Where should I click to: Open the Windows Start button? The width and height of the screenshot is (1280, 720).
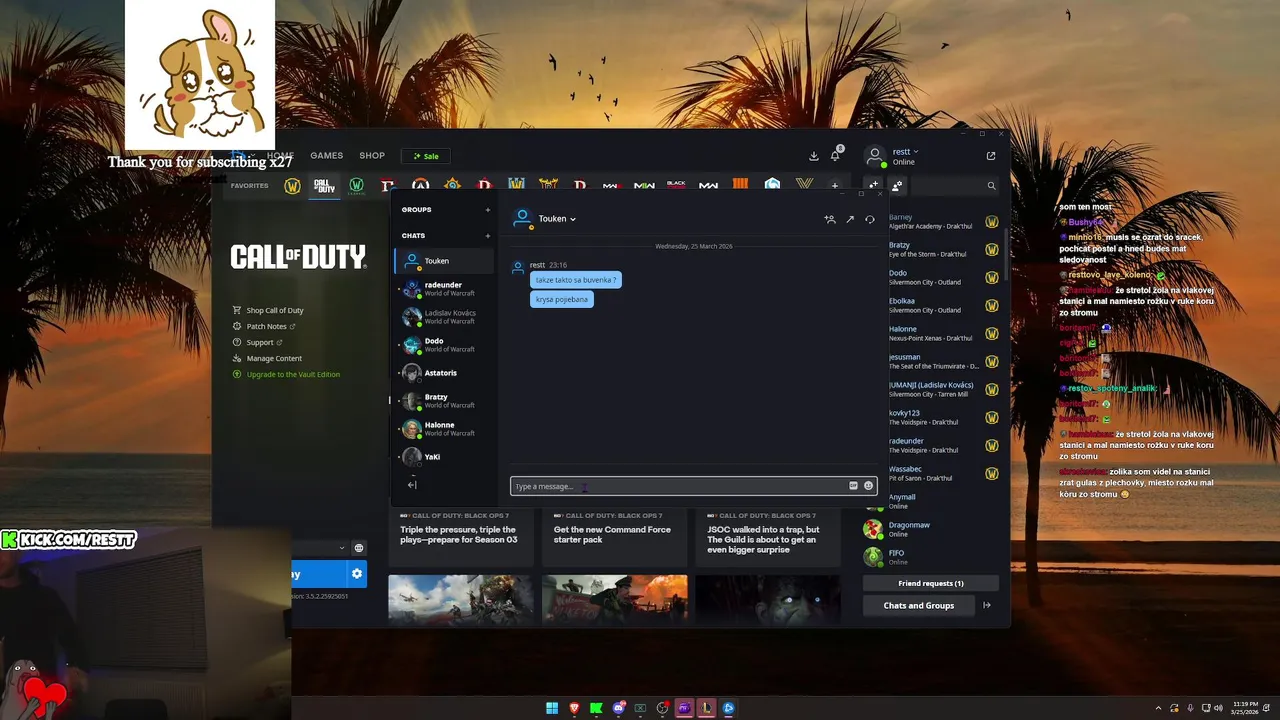click(552, 708)
